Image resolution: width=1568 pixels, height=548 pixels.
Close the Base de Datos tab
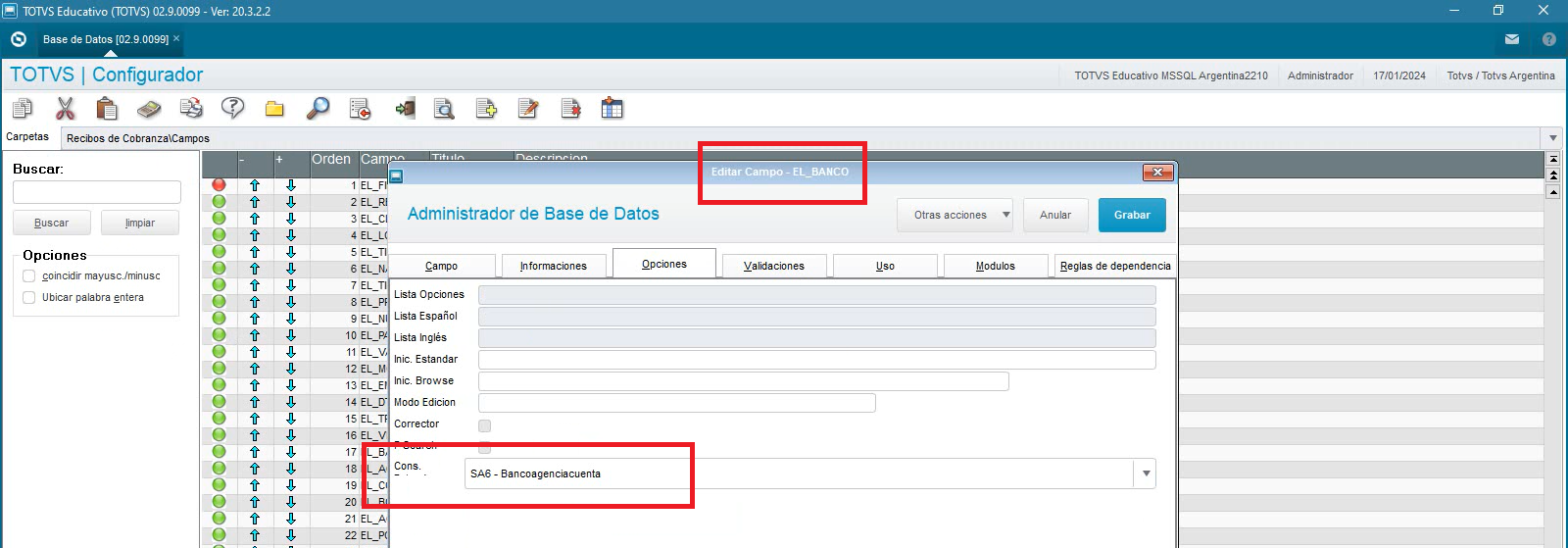[176, 38]
